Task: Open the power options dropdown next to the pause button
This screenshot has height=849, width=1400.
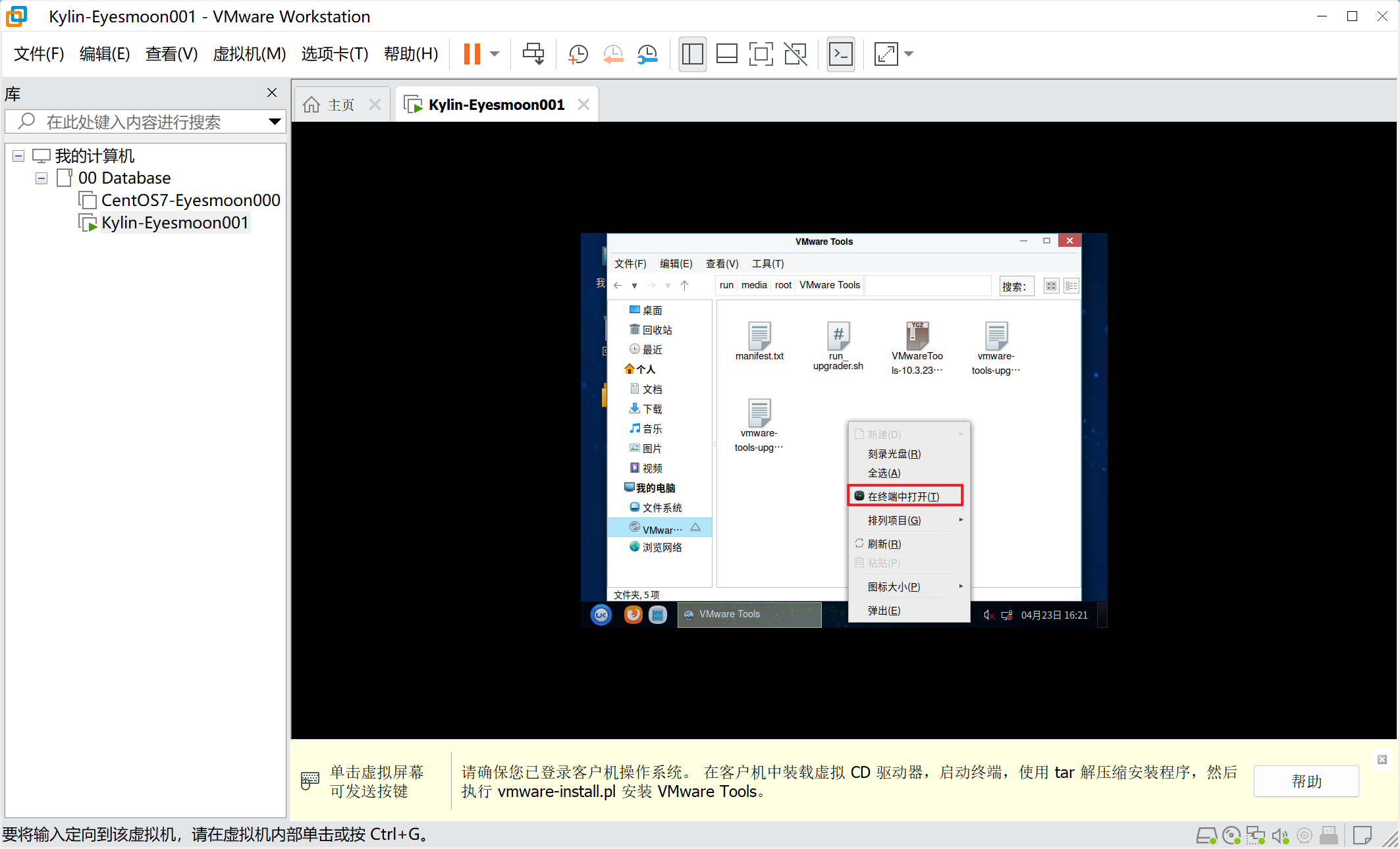Action: coord(495,54)
